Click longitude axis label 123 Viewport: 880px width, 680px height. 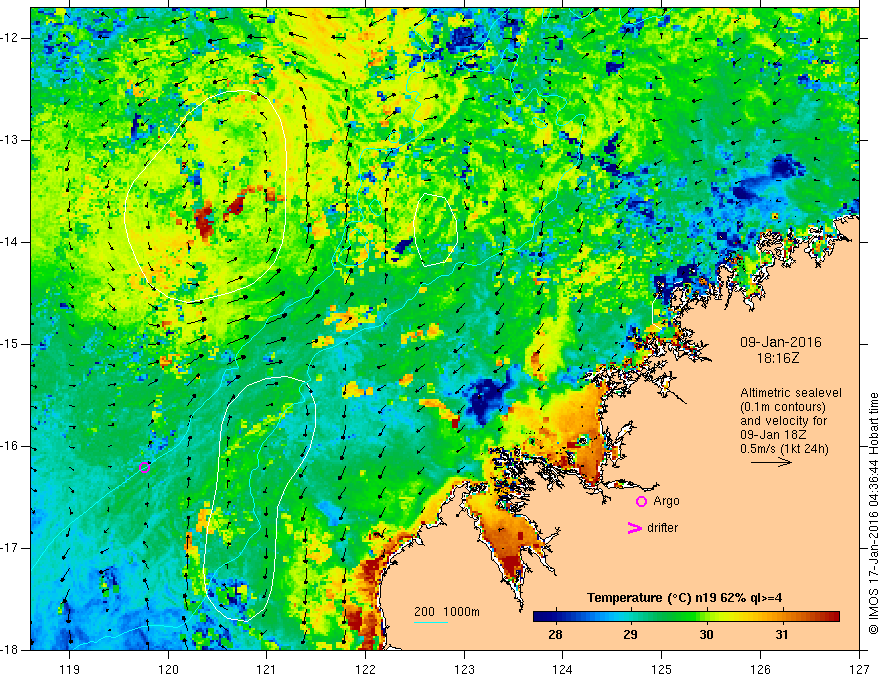(x=464, y=669)
